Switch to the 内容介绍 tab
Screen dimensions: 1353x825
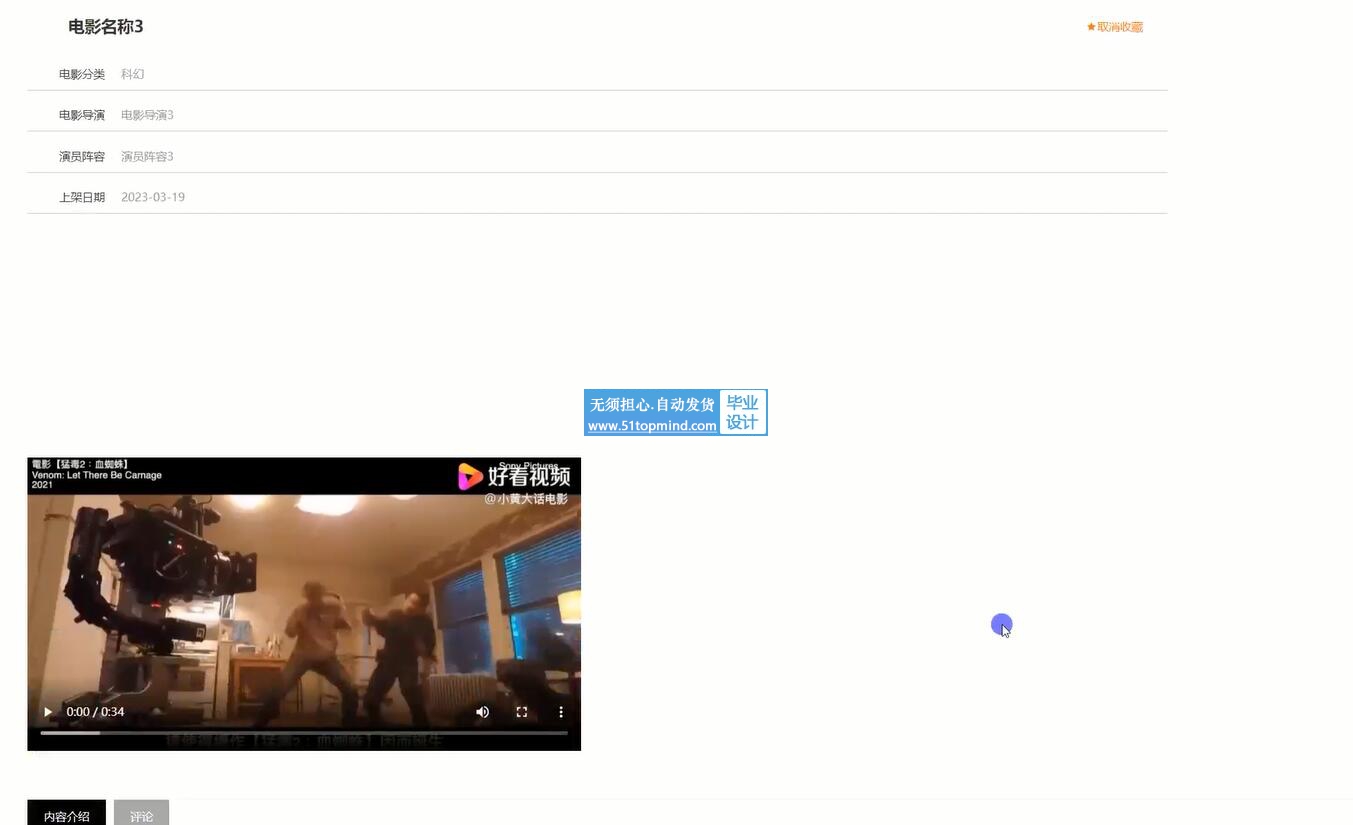pyautogui.click(x=67, y=813)
